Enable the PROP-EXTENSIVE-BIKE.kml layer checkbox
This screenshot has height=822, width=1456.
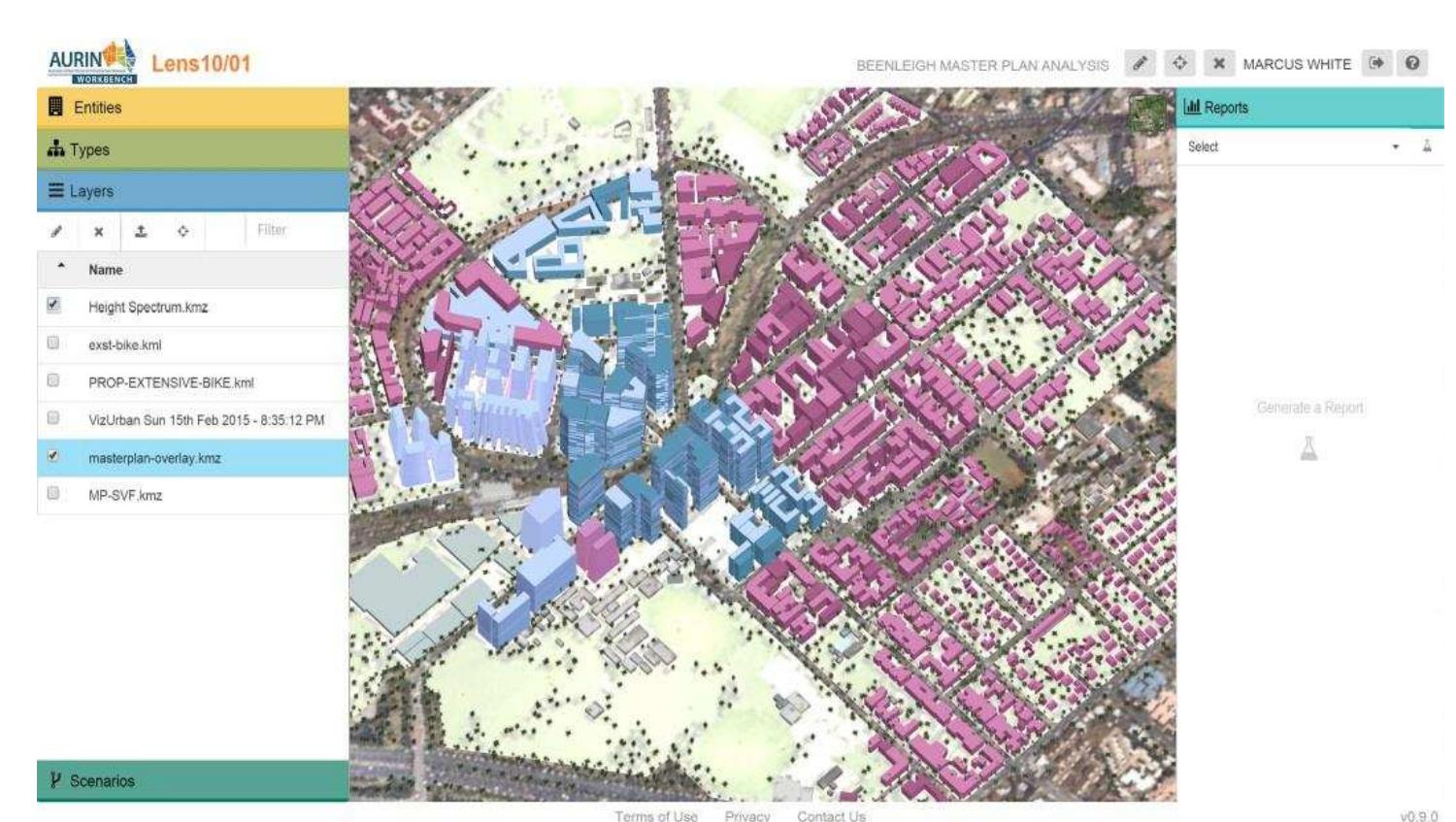tap(53, 380)
